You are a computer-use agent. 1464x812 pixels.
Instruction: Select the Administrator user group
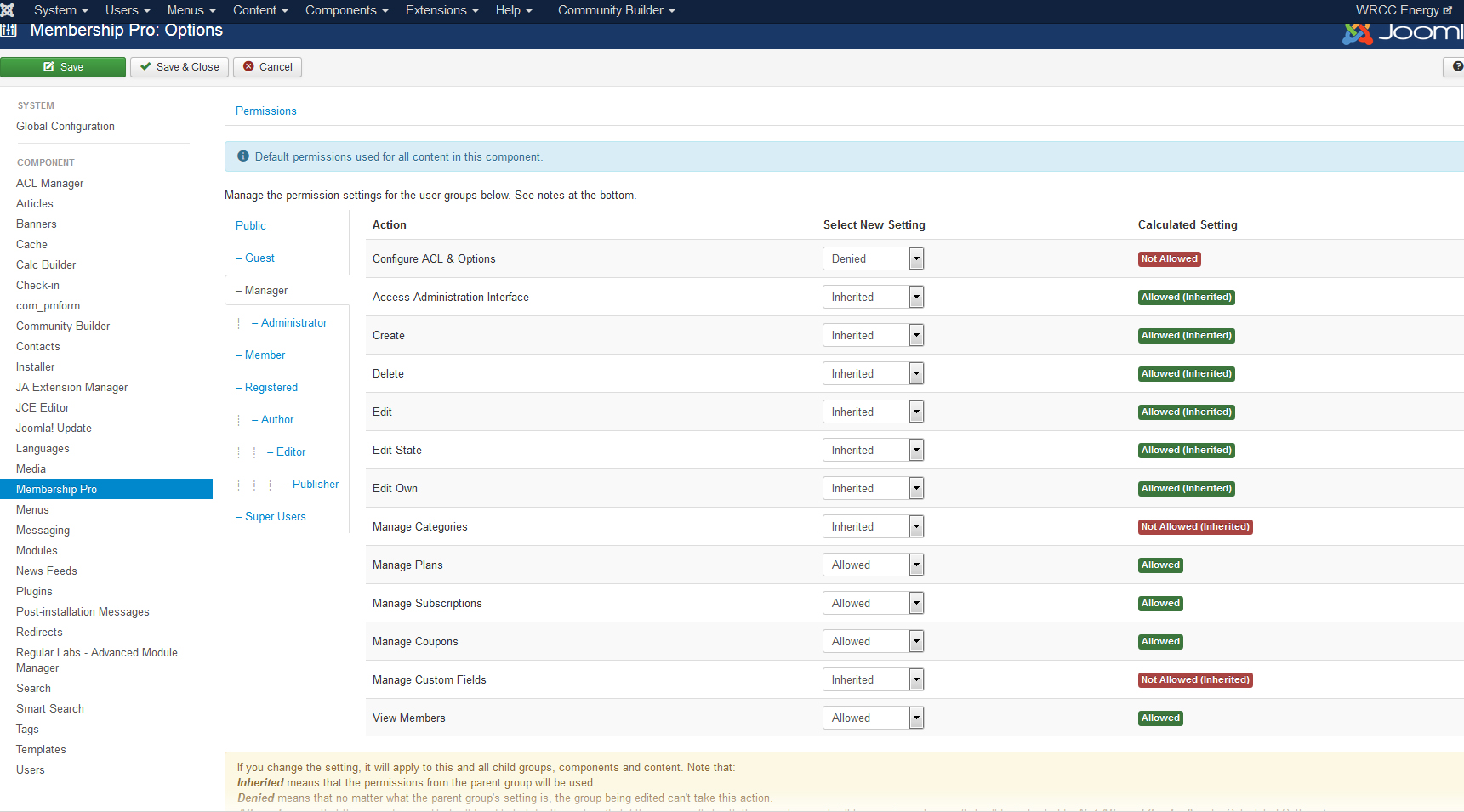click(x=289, y=322)
